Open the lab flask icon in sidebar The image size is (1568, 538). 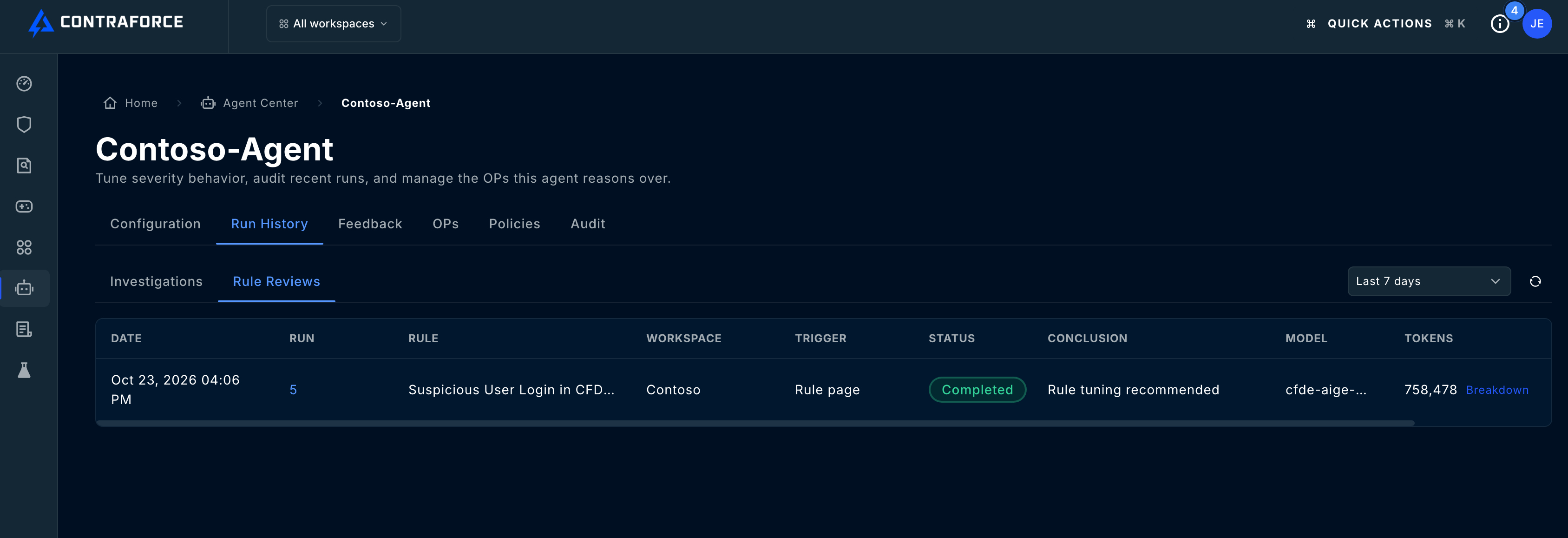(24, 370)
